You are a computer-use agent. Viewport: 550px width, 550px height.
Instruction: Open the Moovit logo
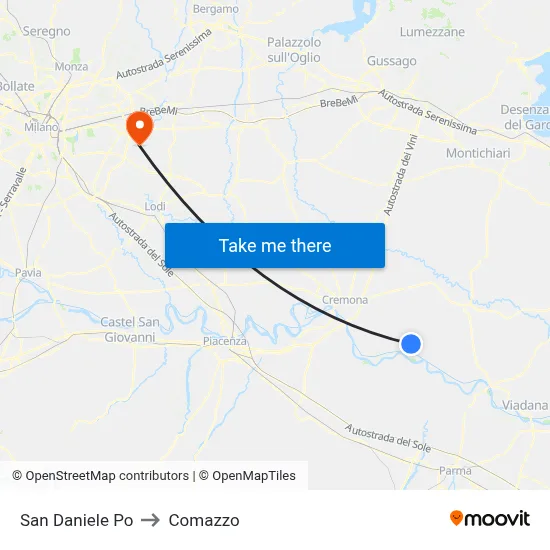point(490,518)
